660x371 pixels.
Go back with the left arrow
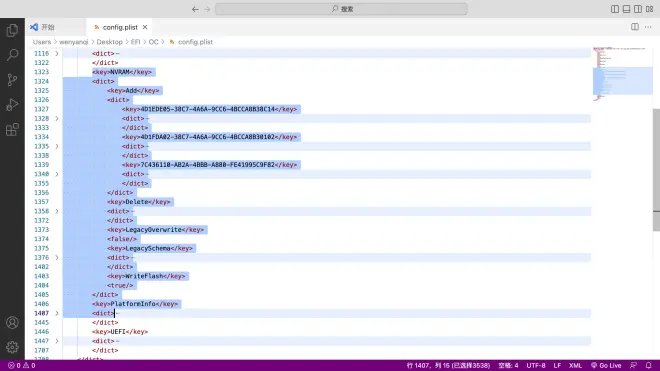(x=195, y=9)
